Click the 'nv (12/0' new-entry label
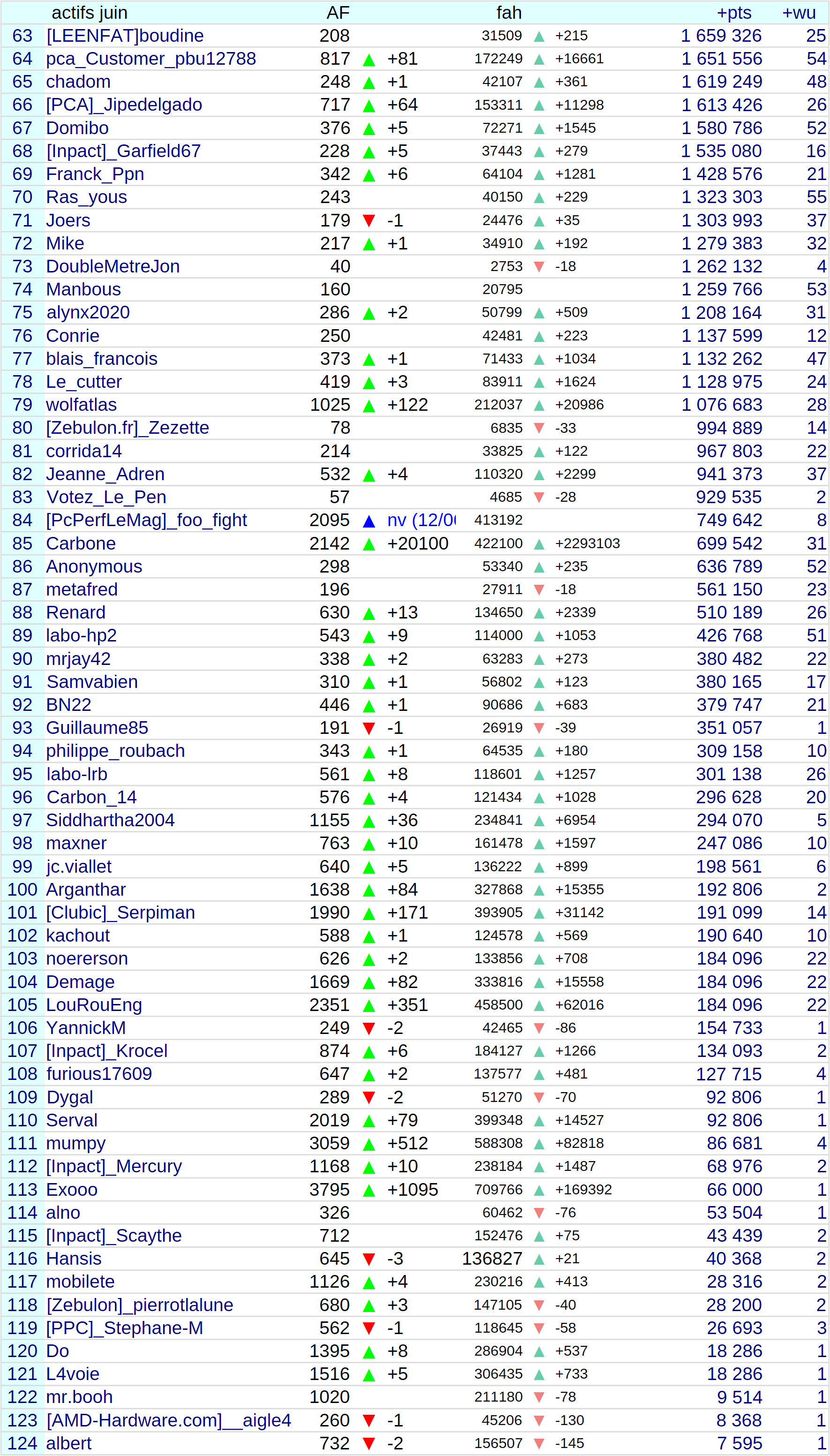830x1456 pixels. coord(421,521)
